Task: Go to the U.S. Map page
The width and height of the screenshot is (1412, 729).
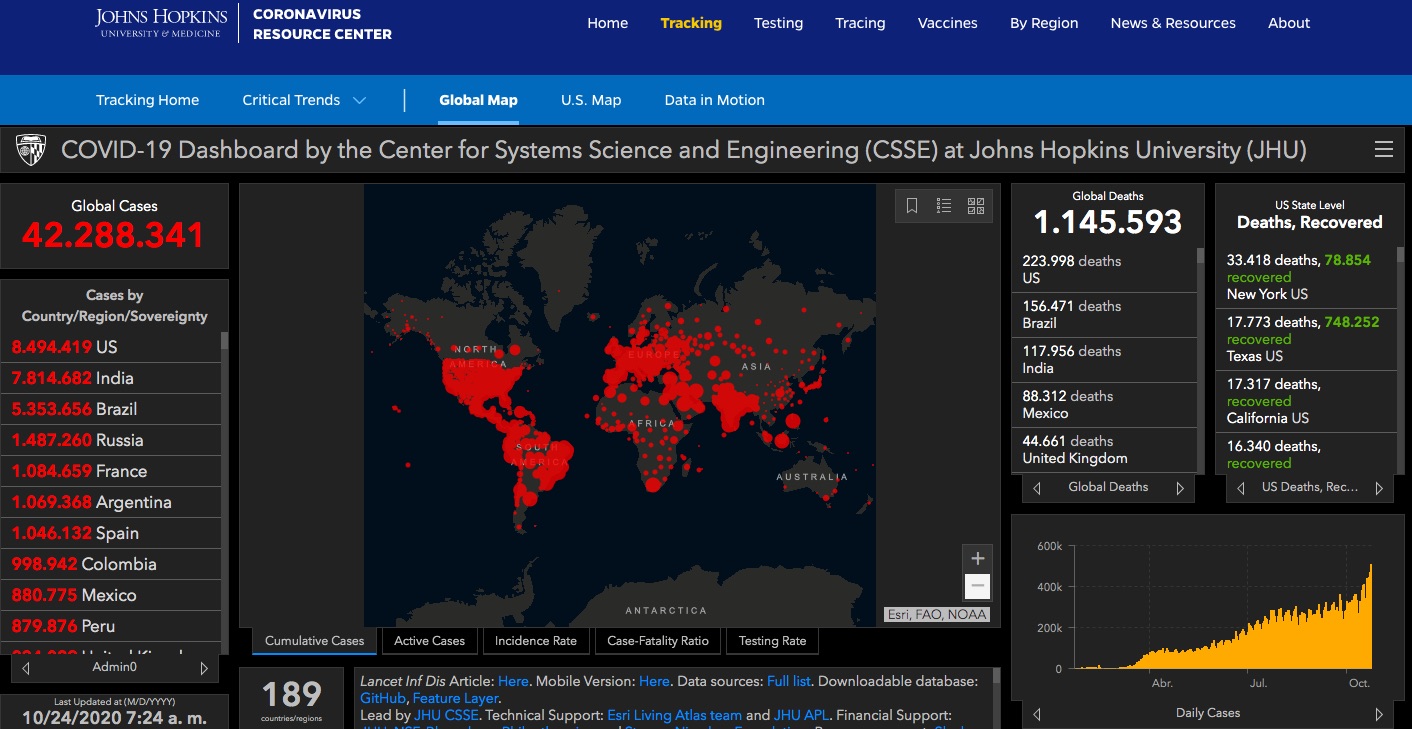Action: coord(591,100)
